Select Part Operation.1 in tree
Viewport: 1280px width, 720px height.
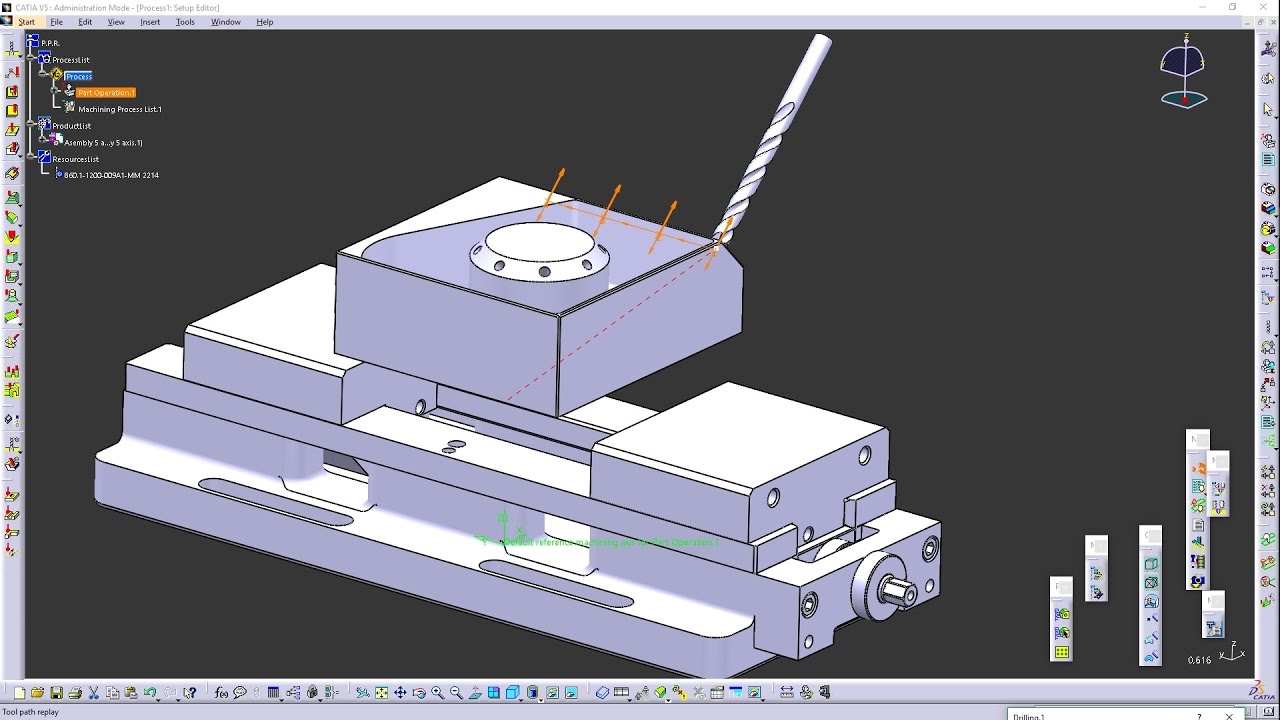(x=106, y=93)
